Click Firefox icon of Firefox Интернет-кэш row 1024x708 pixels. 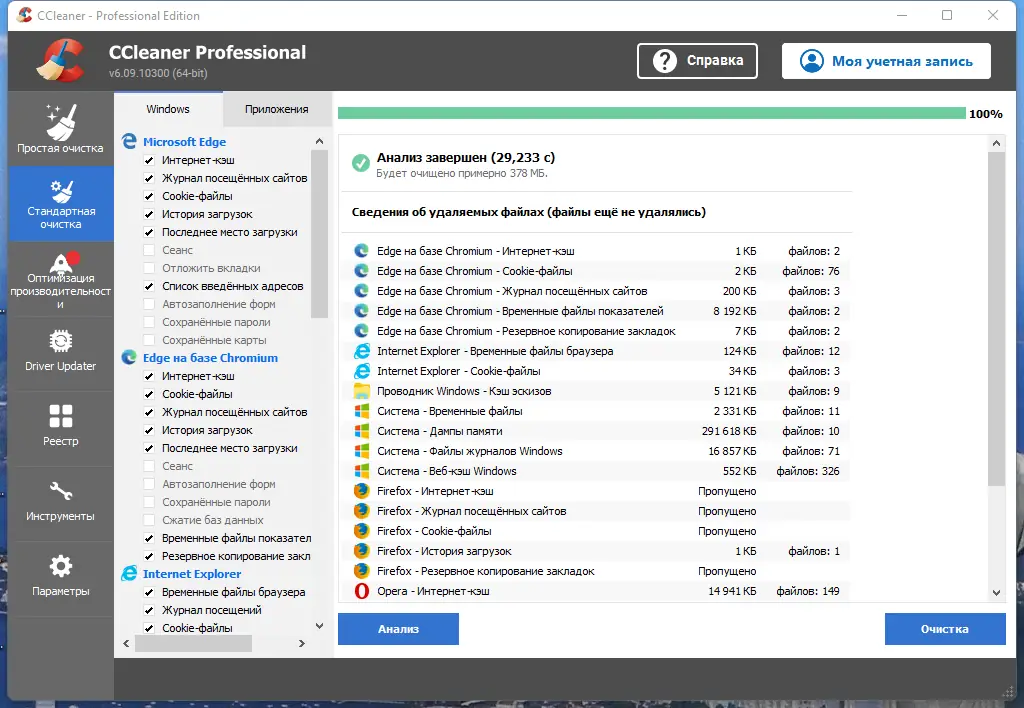pyautogui.click(x=361, y=491)
